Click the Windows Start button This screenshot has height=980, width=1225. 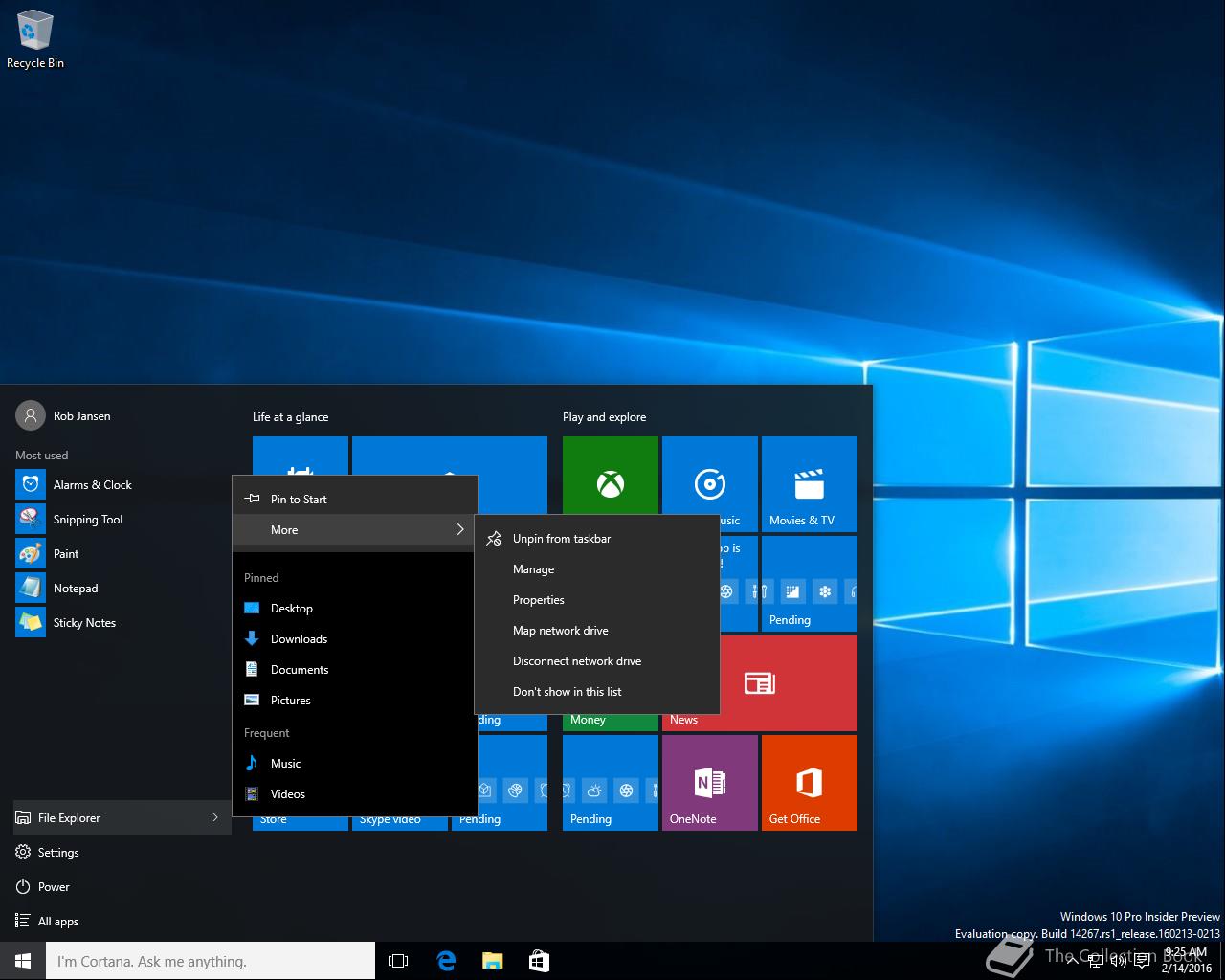pos(23,961)
